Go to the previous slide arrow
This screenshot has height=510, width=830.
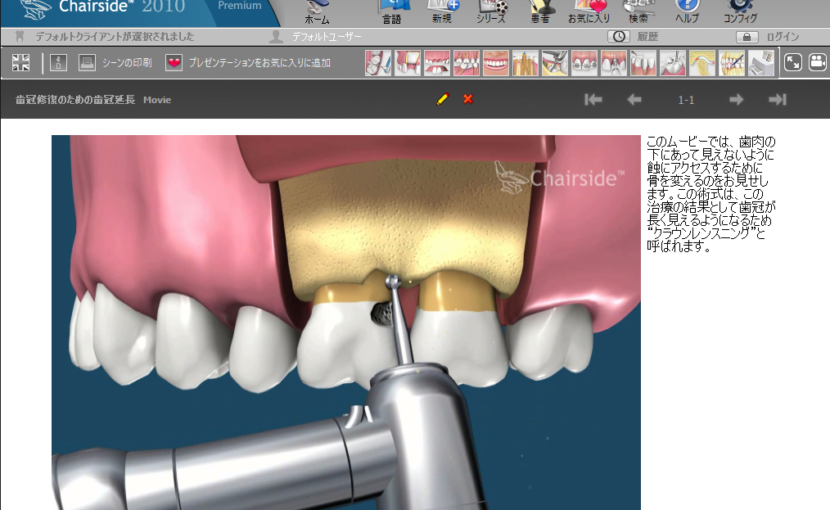(634, 99)
